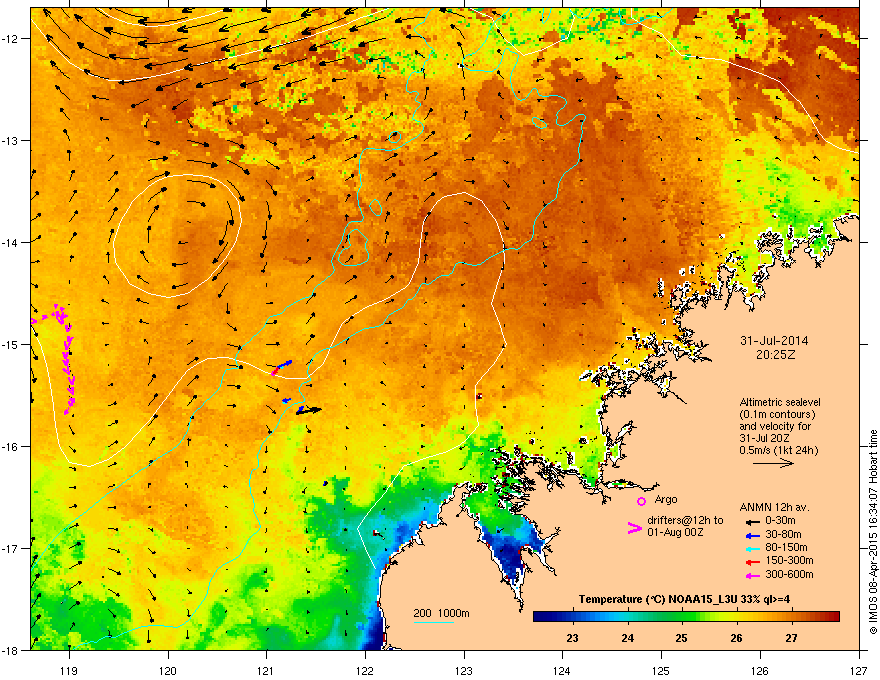
Task: Click the magenta 300-600m arrow symbol
Action: [753, 575]
